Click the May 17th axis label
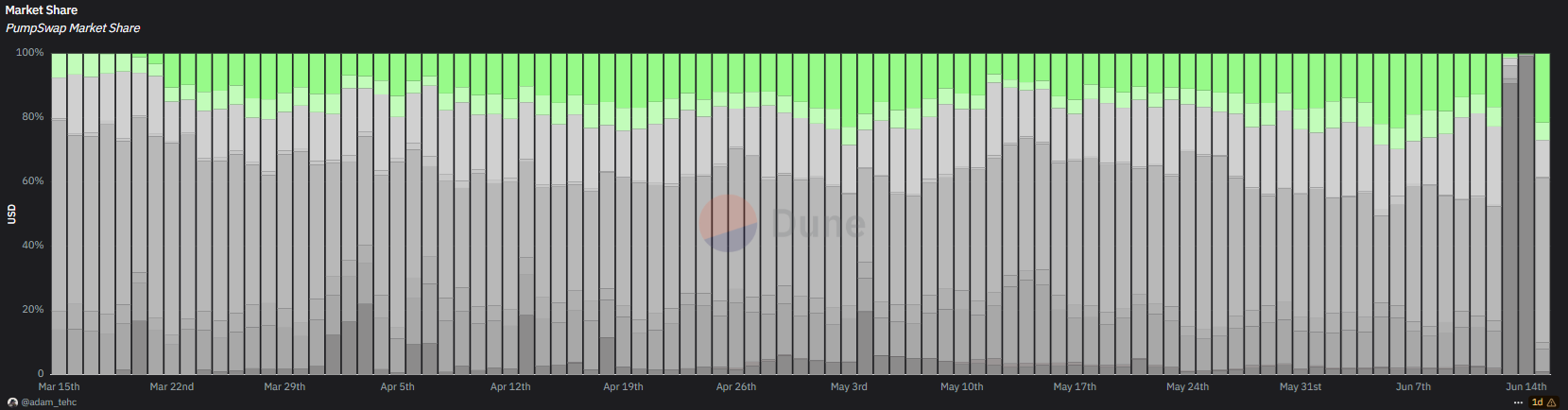 tap(1075, 386)
